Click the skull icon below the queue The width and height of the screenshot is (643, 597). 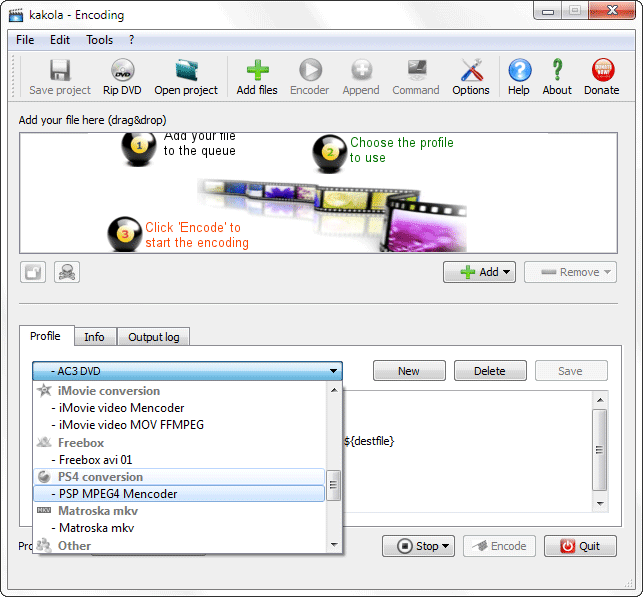(x=67, y=272)
